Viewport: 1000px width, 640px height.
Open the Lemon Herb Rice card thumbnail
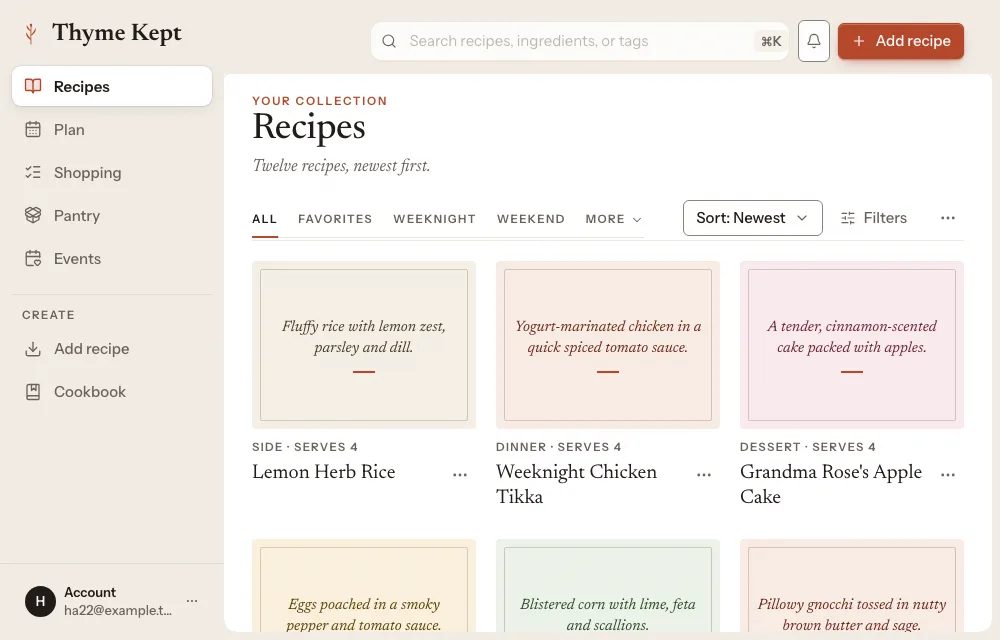[x=364, y=345]
